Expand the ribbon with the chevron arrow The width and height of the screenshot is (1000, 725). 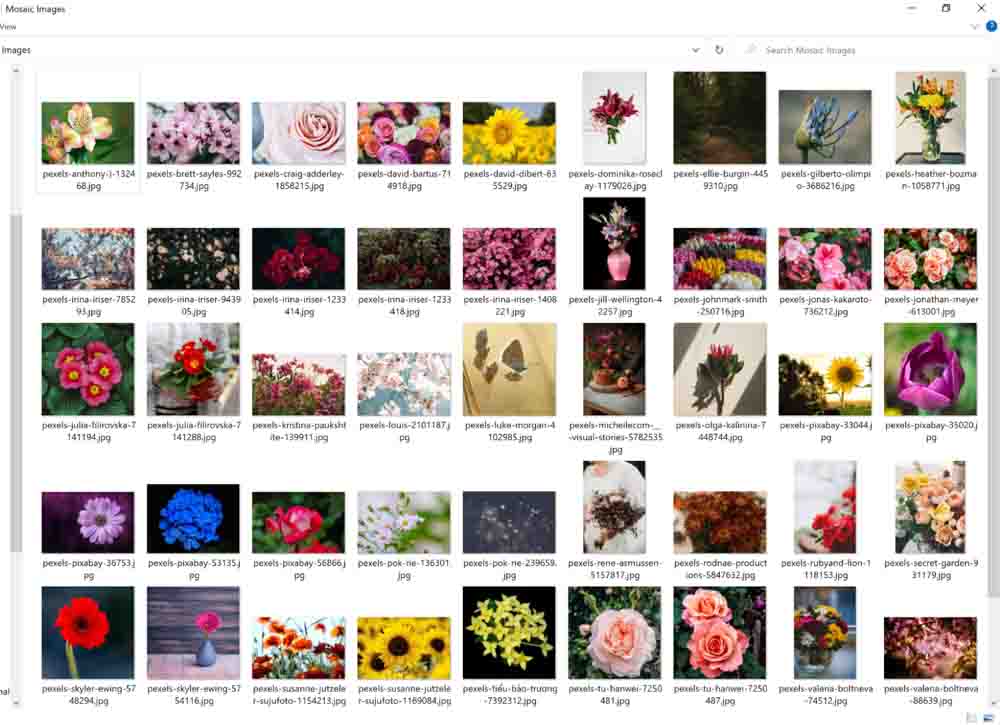point(975,28)
